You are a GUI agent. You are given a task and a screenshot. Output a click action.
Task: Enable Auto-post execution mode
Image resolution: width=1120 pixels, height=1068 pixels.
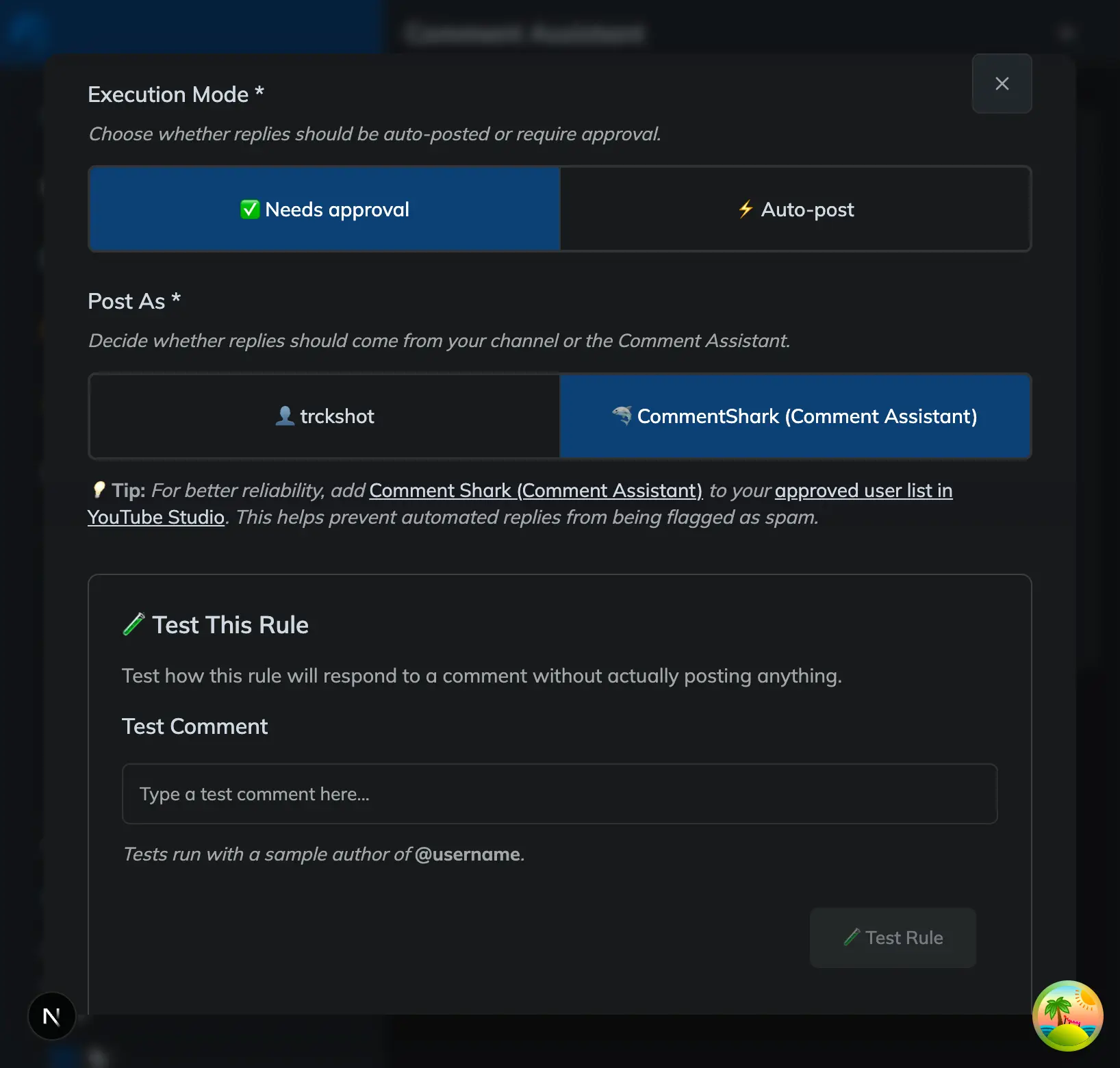(x=795, y=209)
